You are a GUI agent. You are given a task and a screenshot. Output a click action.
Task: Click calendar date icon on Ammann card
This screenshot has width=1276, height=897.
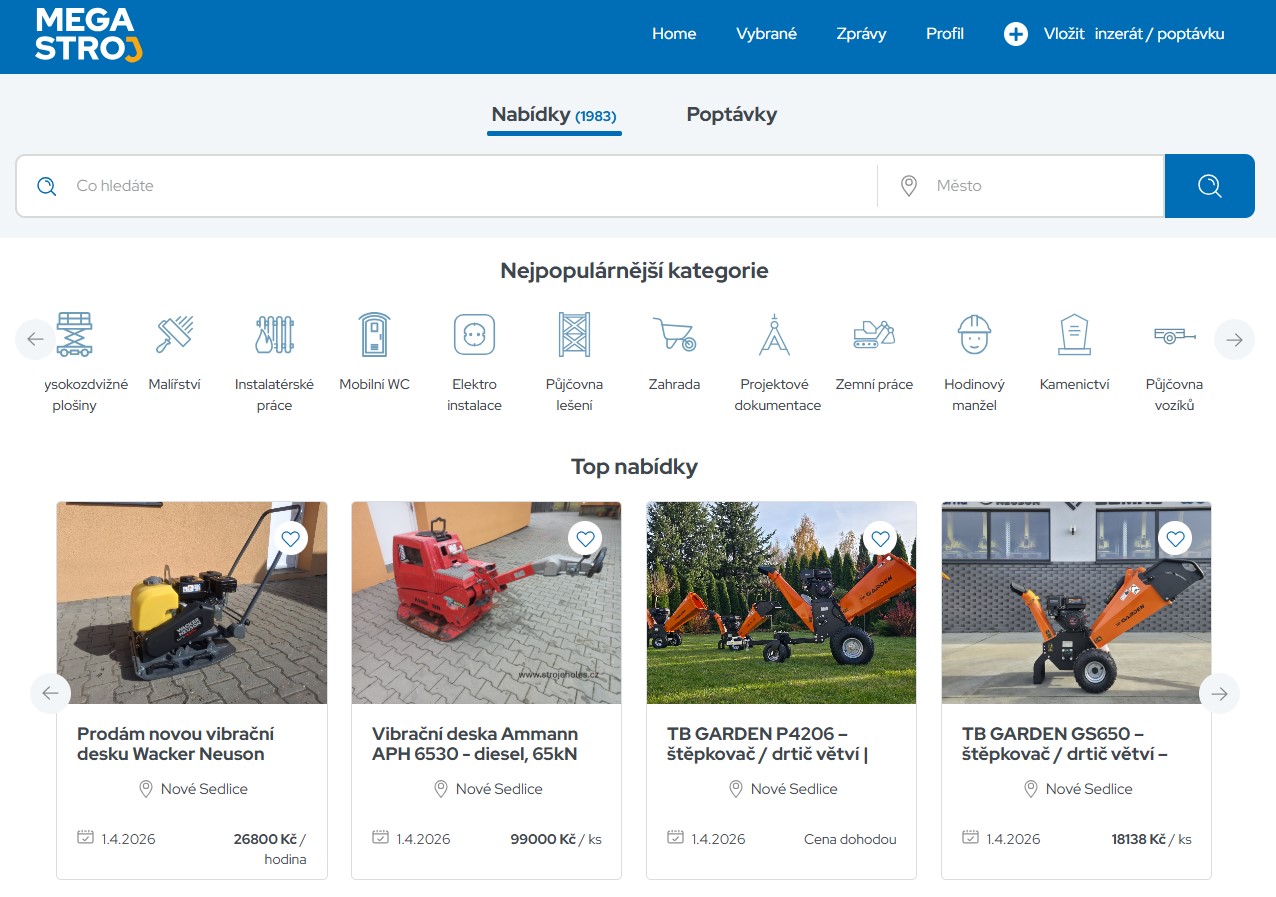pos(380,837)
